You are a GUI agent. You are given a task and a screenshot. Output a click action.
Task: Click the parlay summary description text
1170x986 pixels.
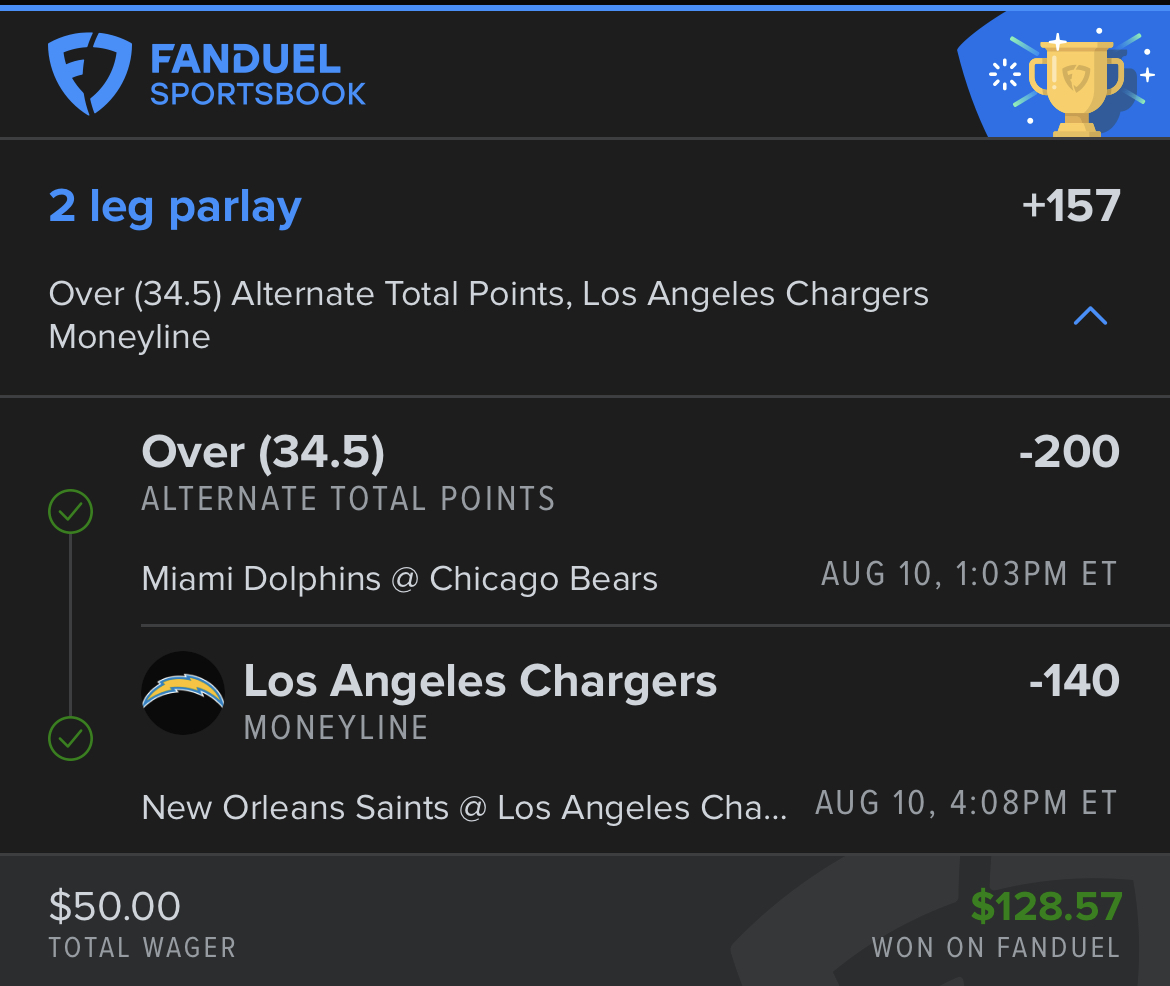(488, 315)
